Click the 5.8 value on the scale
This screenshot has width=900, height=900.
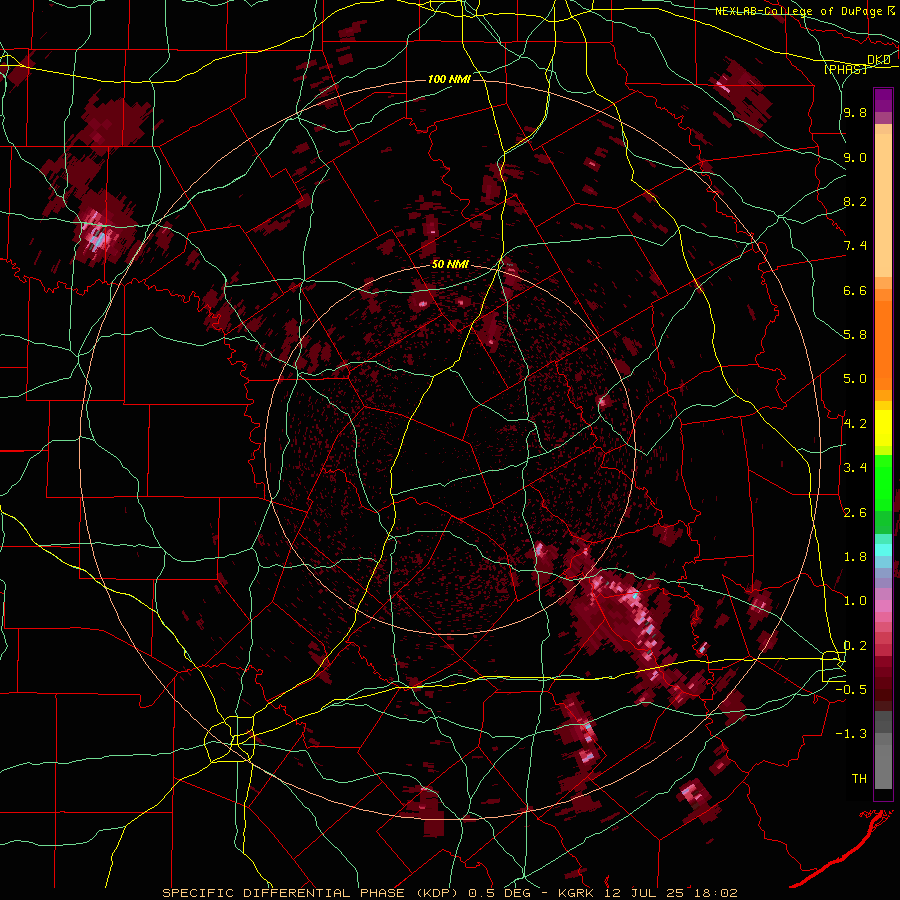click(x=855, y=335)
